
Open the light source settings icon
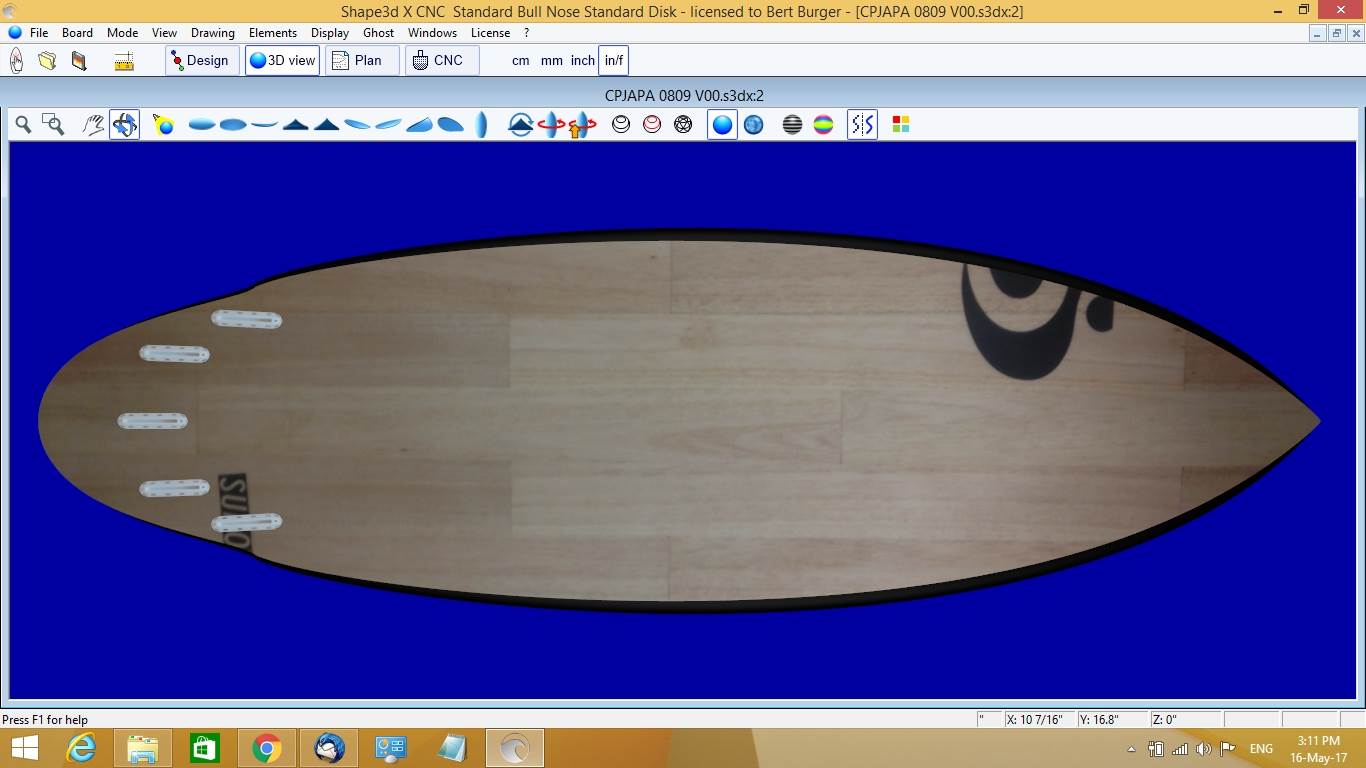(x=163, y=124)
